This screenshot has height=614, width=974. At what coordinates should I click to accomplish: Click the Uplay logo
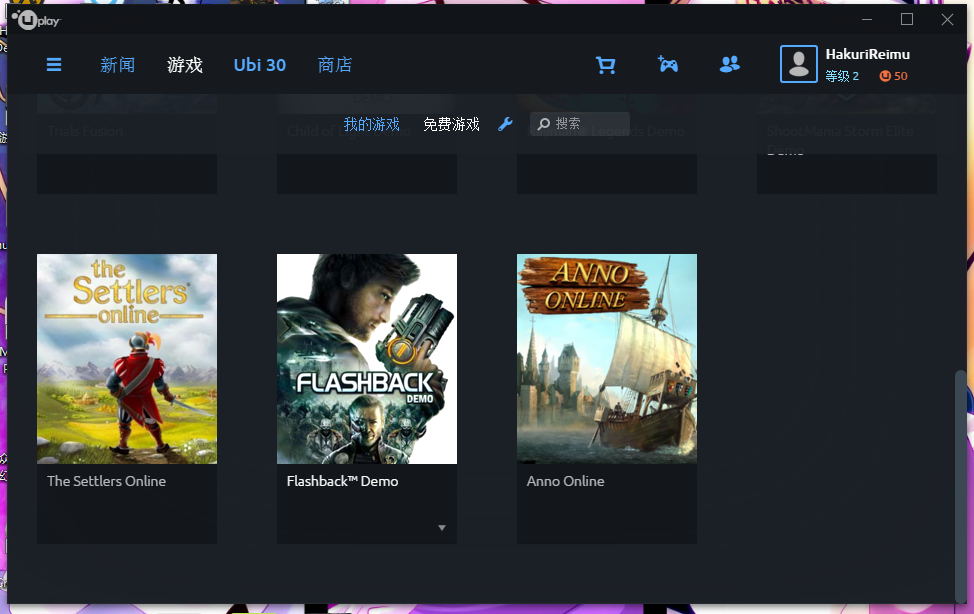[x=36, y=20]
